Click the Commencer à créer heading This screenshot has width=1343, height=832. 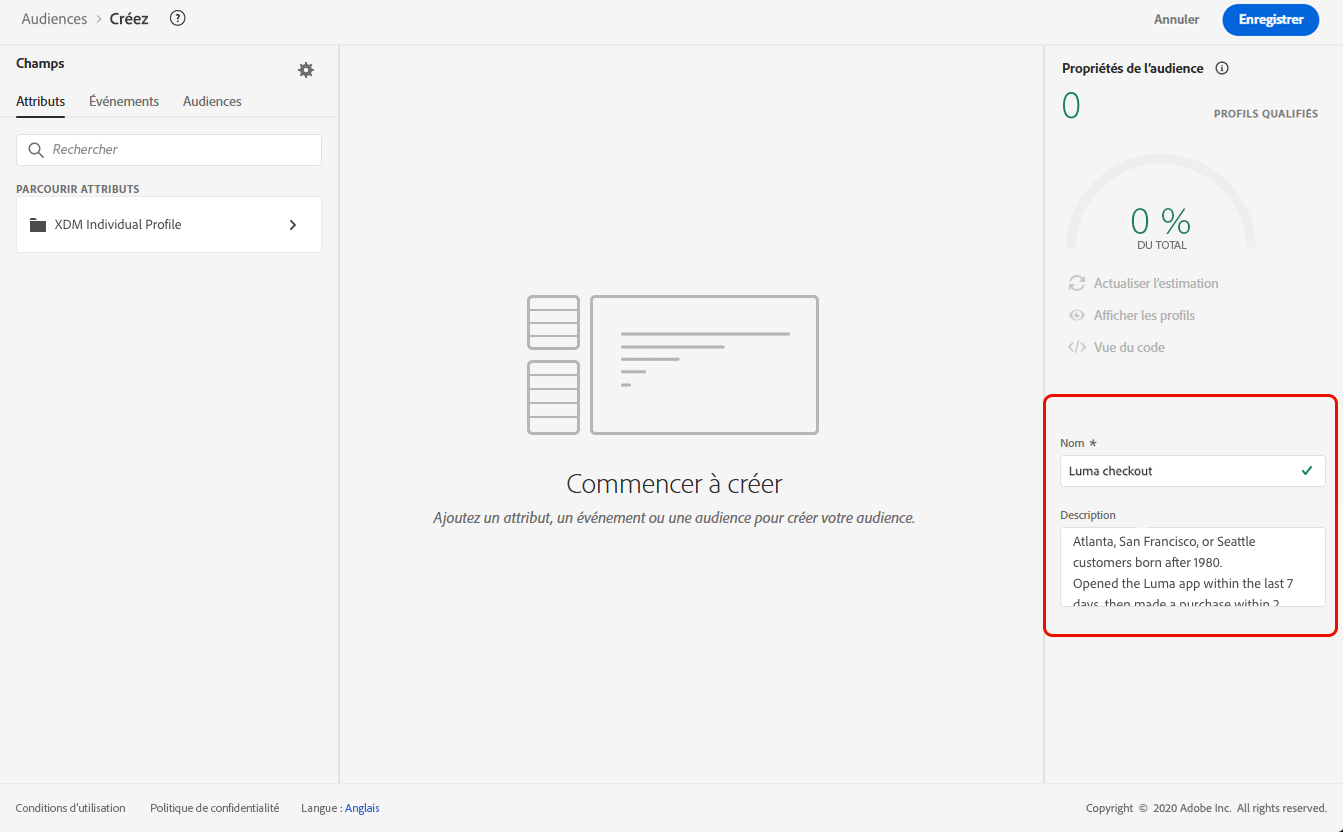(x=675, y=484)
